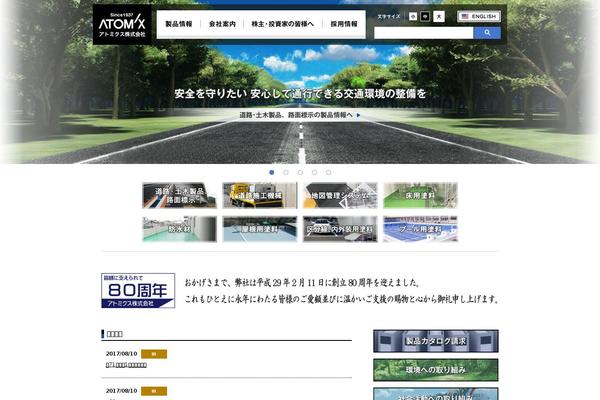The image size is (600, 400).
Task: Click the 80周年 anniversary banner
Action: coord(138,291)
